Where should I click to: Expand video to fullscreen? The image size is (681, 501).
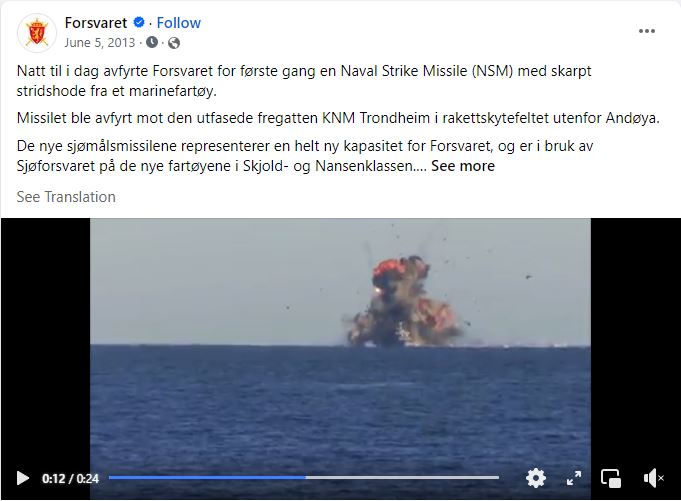(574, 478)
